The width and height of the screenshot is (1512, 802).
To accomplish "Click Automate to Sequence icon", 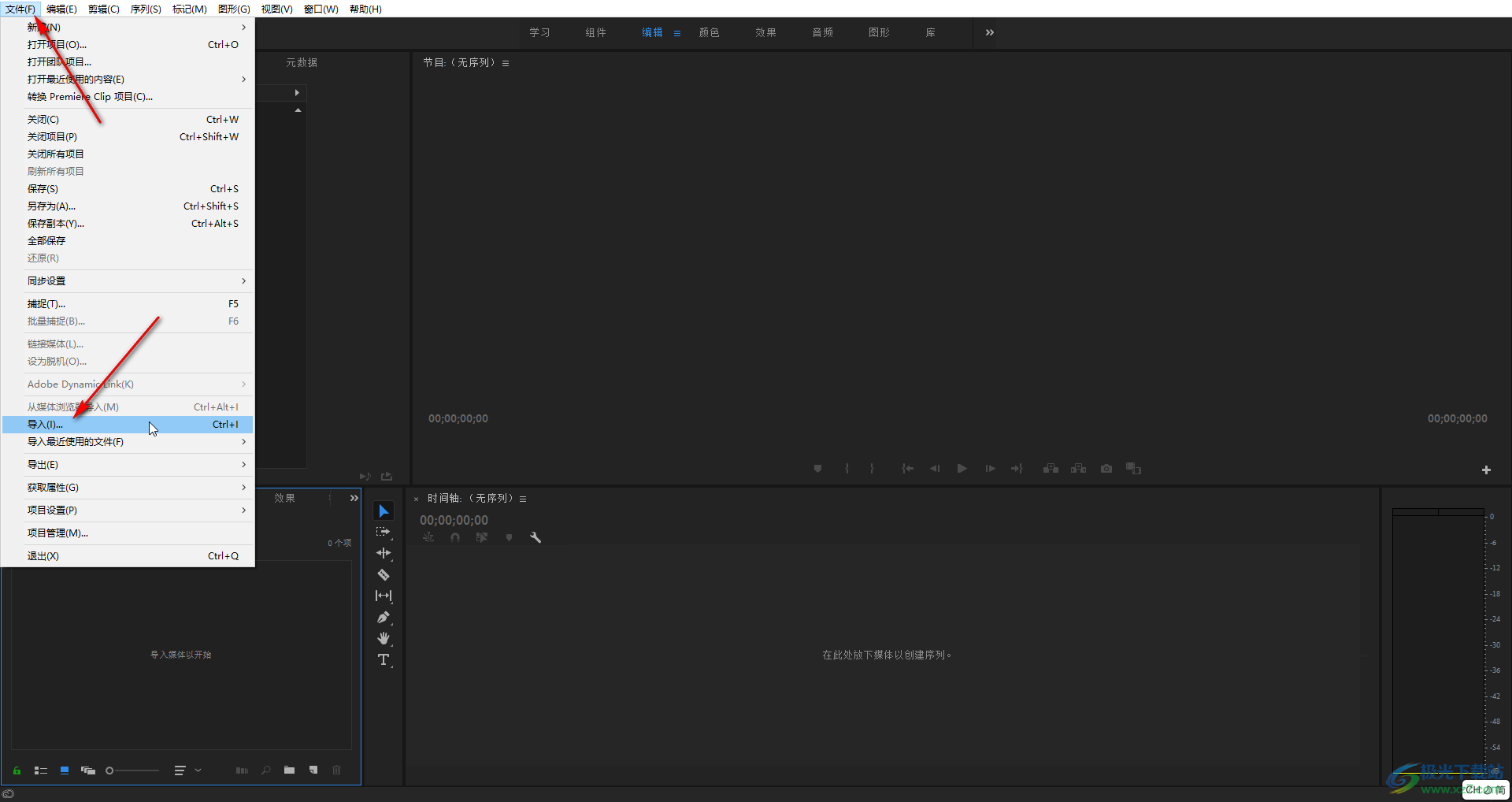I will coord(242,770).
